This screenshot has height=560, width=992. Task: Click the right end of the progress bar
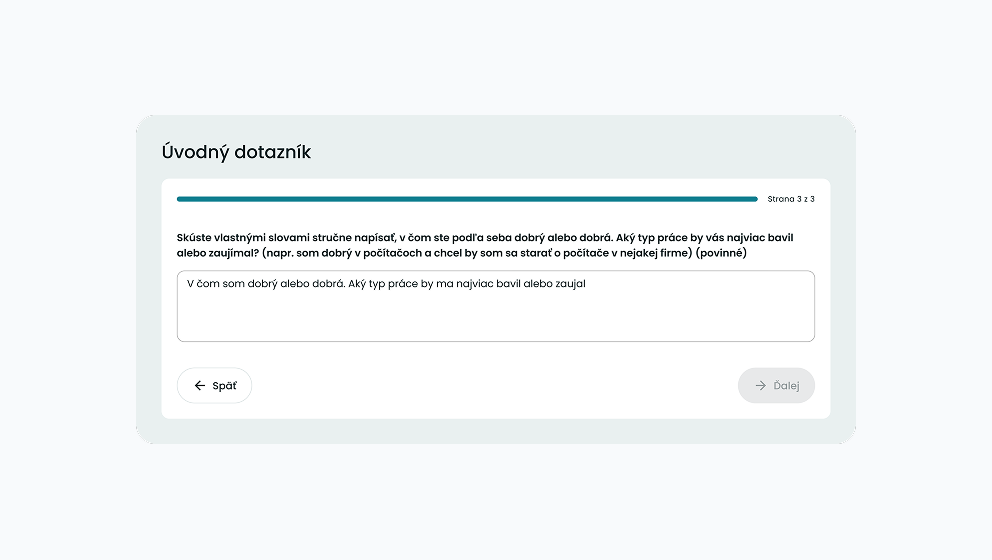(753, 199)
